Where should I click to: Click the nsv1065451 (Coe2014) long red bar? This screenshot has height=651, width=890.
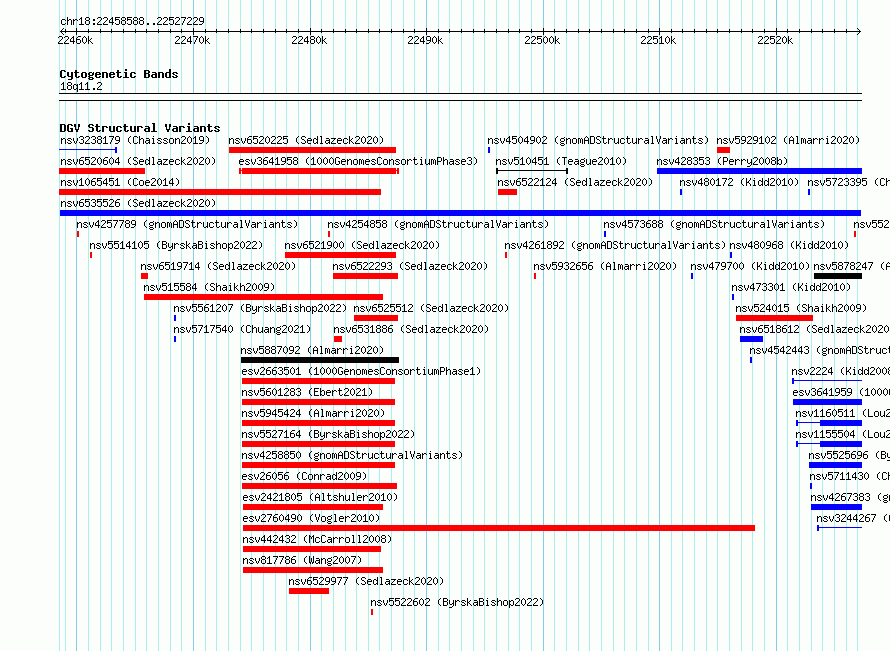pos(220,192)
